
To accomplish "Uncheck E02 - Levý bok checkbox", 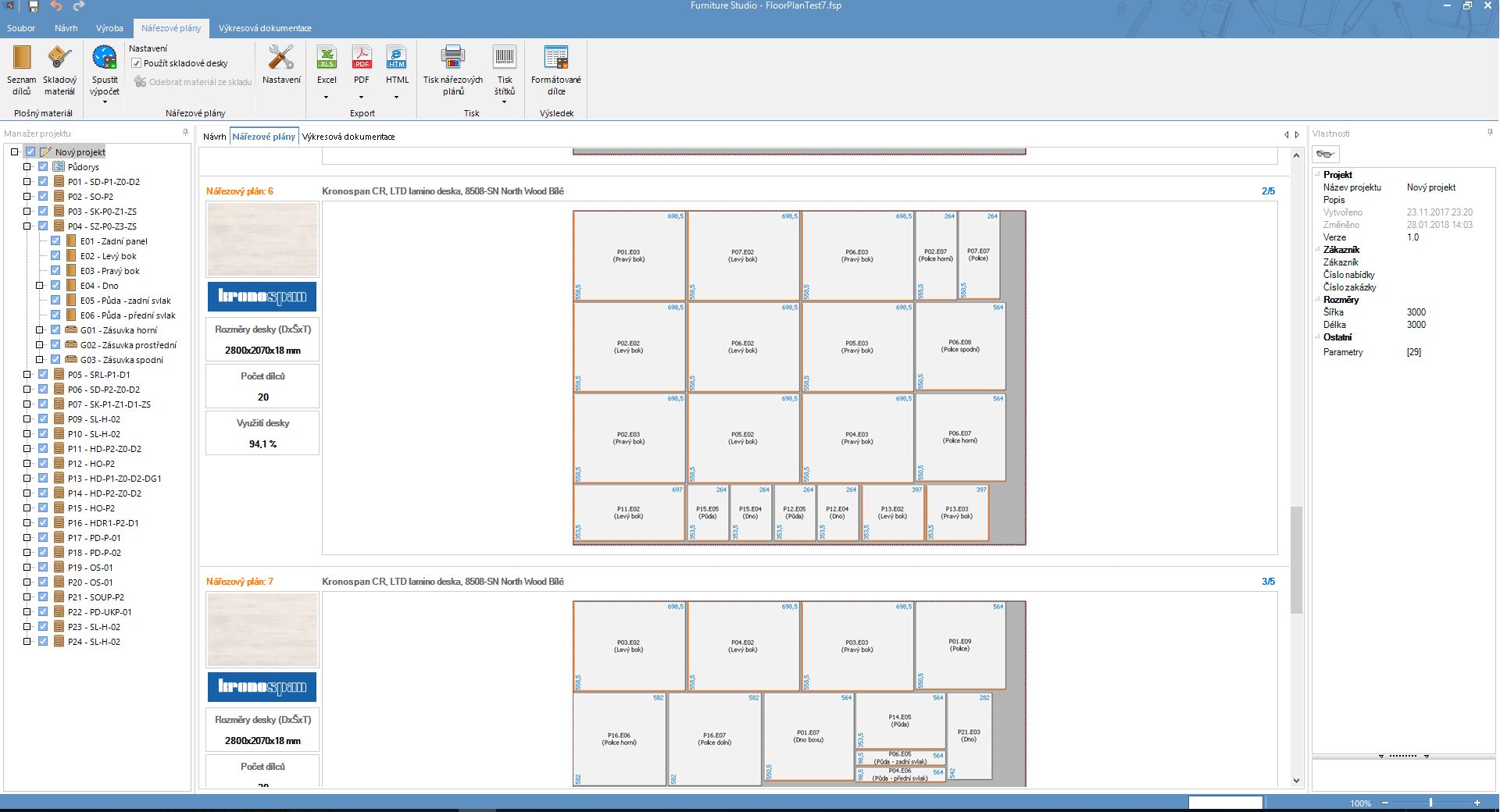I will coord(55,255).
